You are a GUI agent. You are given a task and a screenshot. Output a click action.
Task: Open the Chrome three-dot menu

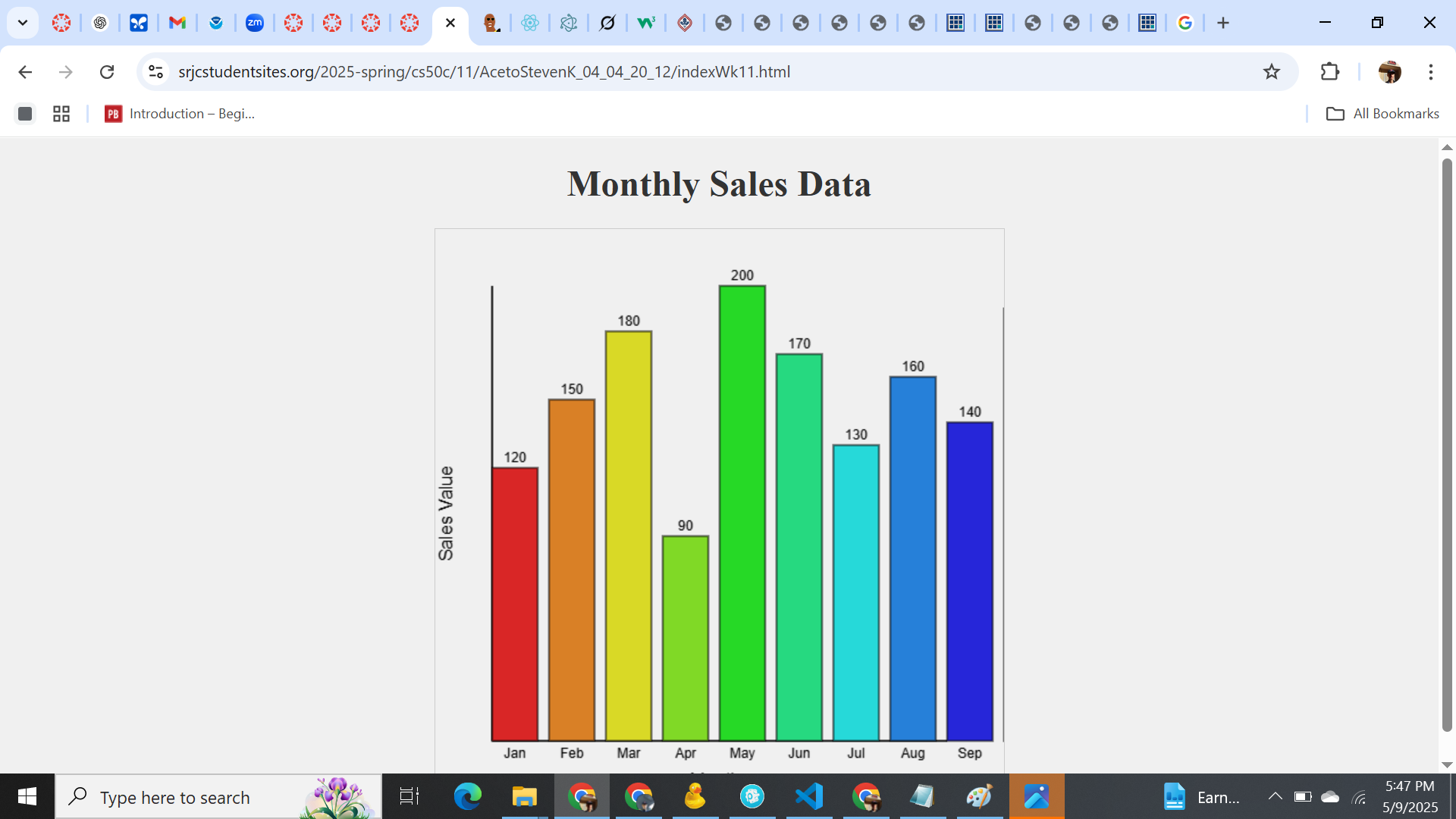[x=1430, y=72]
